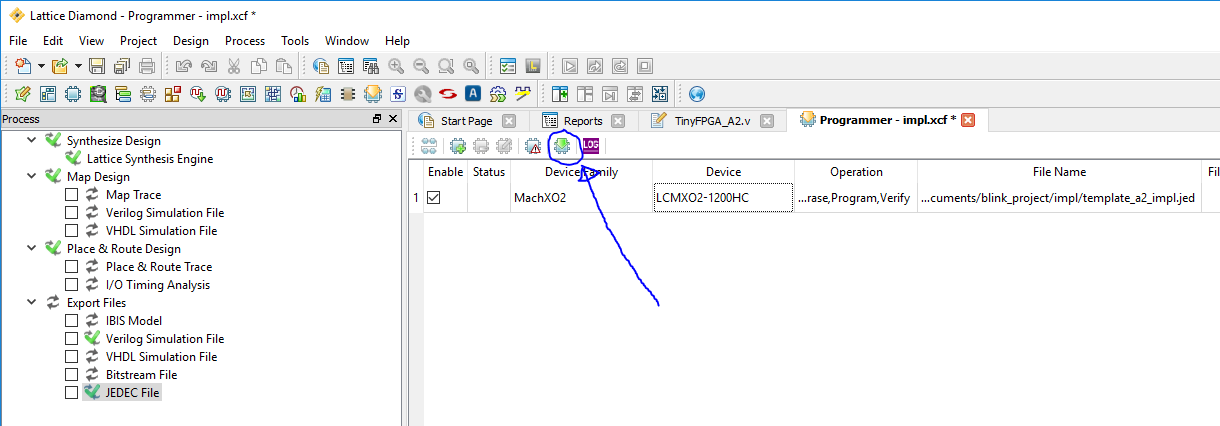Screen dimensions: 1220x426
Task: Click the blue Active-HDL 'A' icon
Action: [472, 94]
